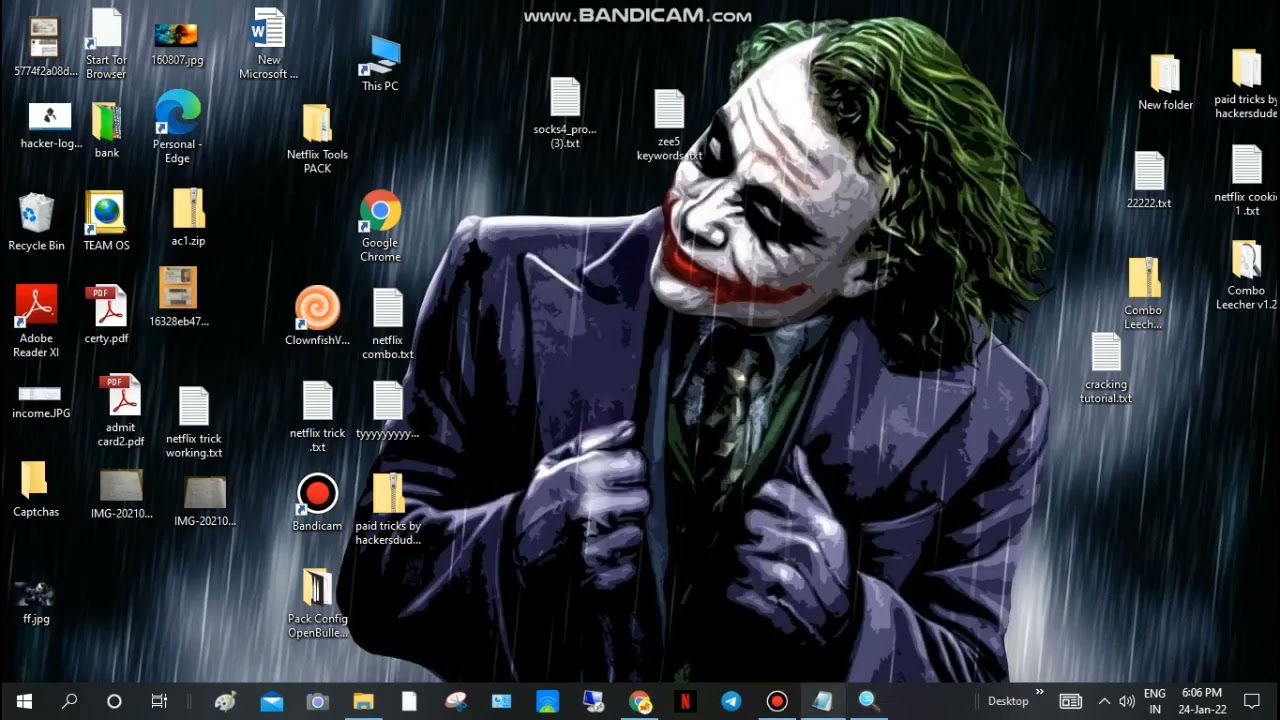Screen dimensions: 1280x720
Task: Open the volume speaker control
Action: tap(1127, 701)
